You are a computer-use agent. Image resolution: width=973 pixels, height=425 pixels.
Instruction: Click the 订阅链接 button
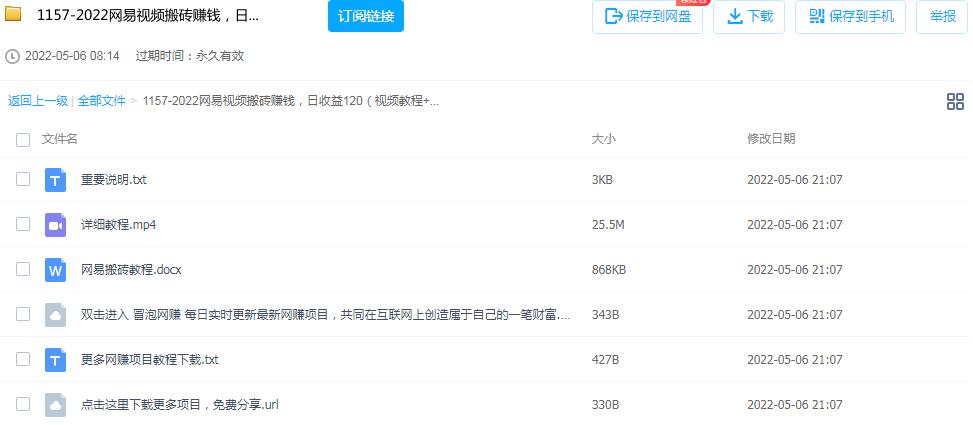(366, 16)
